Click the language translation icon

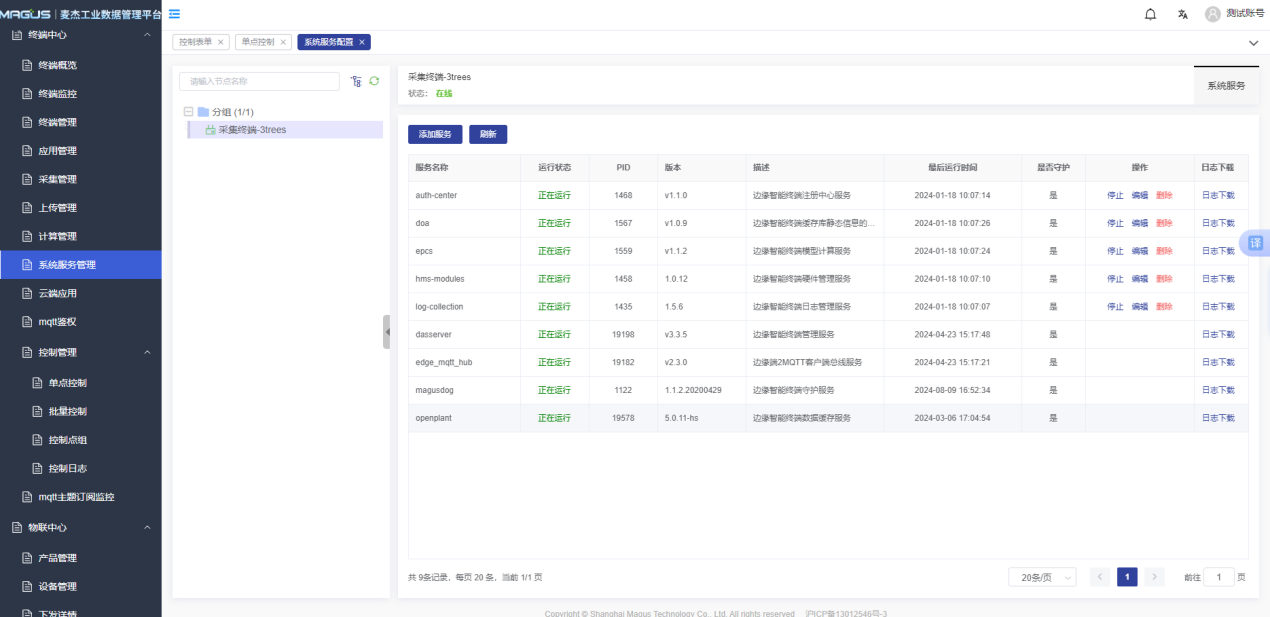tap(1182, 14)
